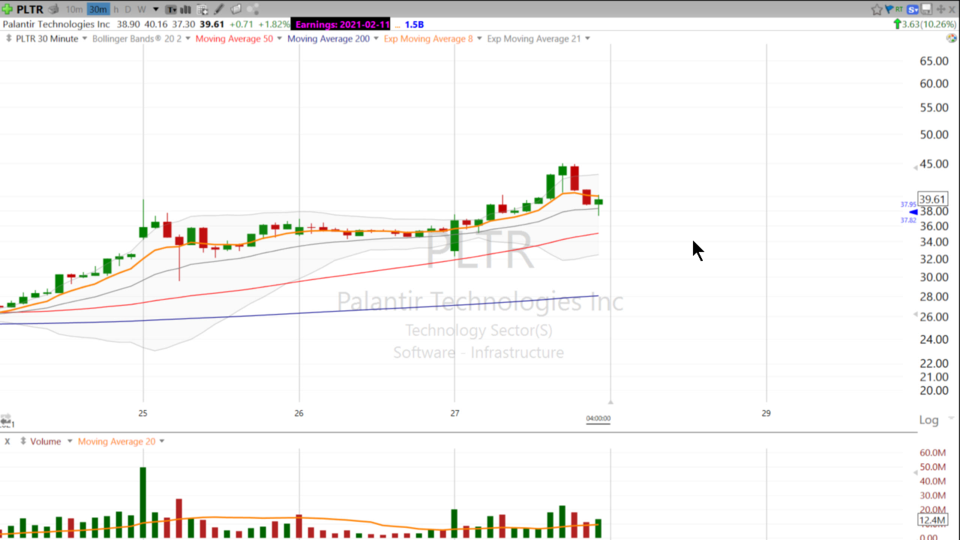The width and height of the screenshot is (960, 540).
Task: Open the color palette settings icon
Action: [951, 39]
